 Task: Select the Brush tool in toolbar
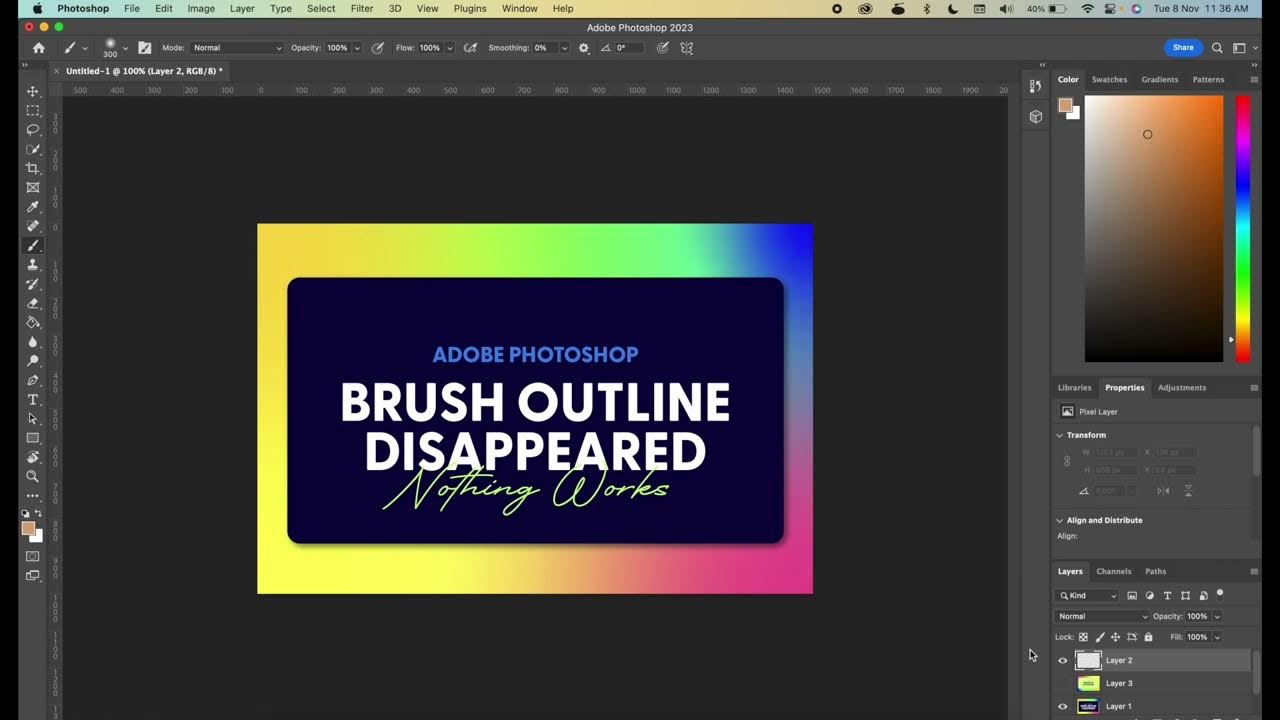pyautogui.click(x=33, y=245)
